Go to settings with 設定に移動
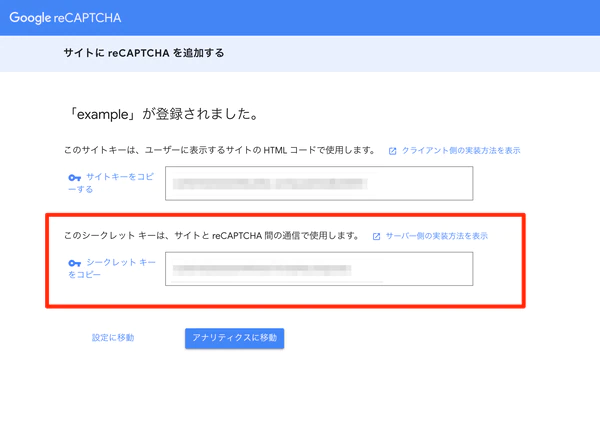This screenshot has height=433, width=600. (113, 337)
